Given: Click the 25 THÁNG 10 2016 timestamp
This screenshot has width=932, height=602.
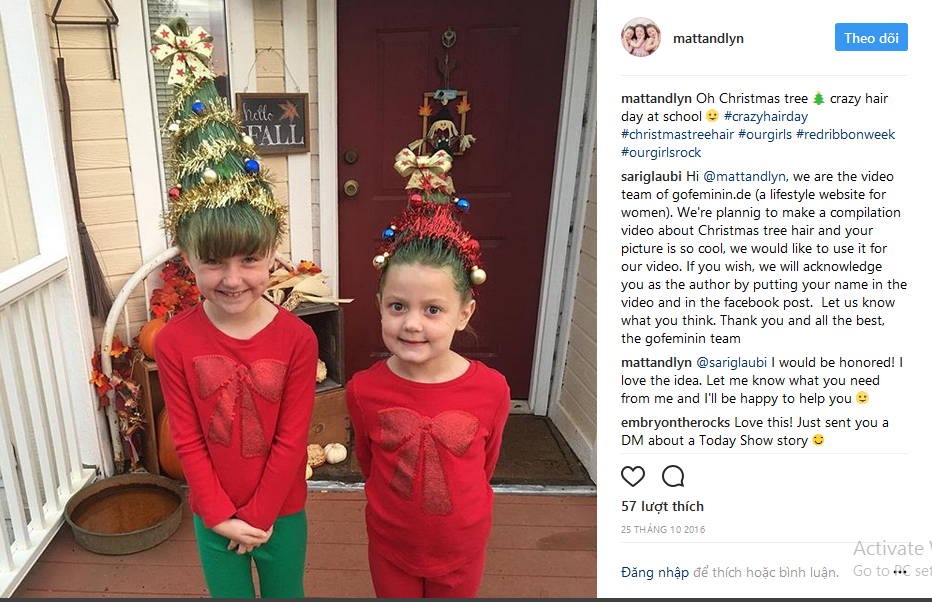Looking at the screenshot, I should tap(663, 529).
